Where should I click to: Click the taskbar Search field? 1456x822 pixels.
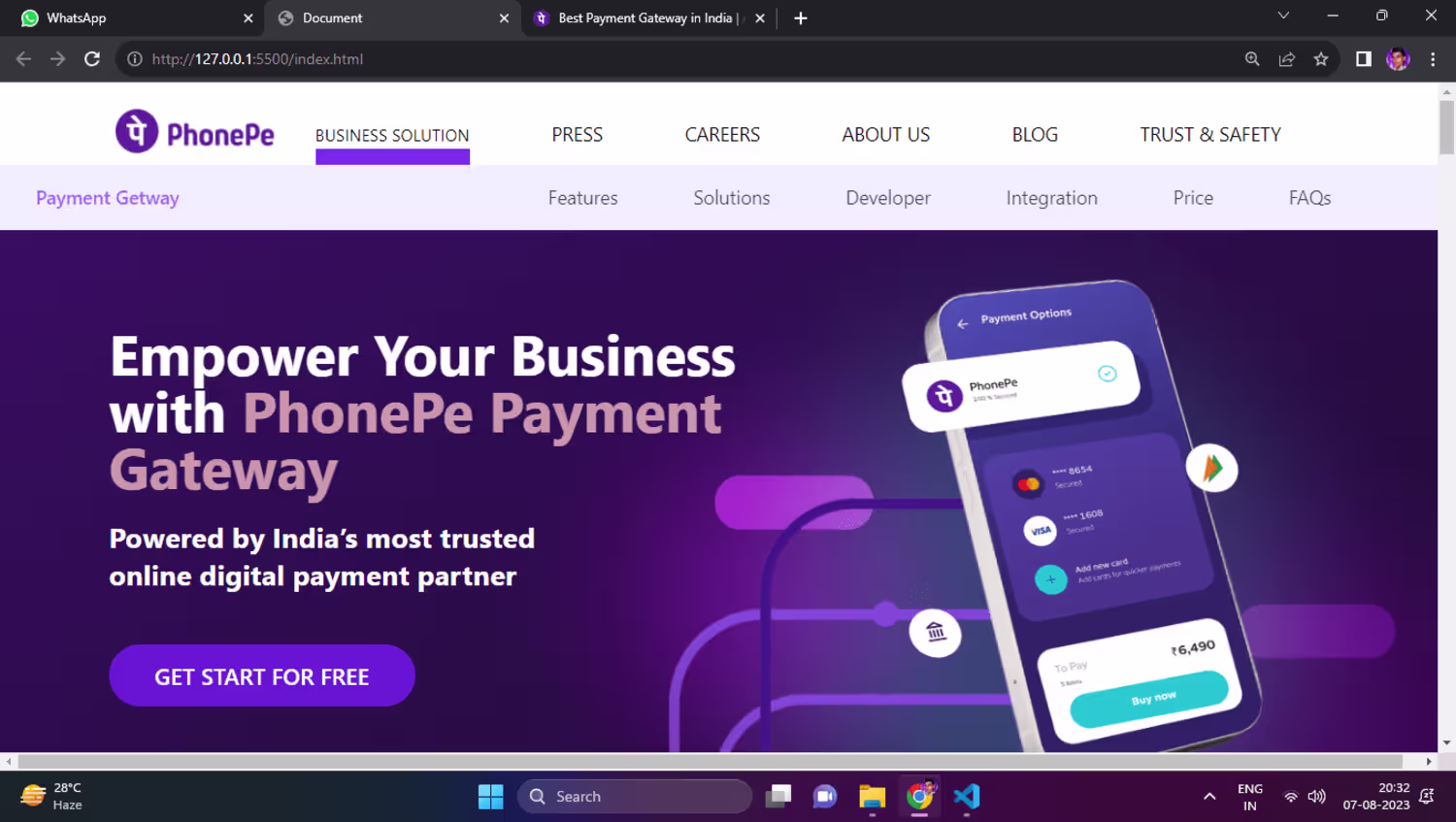(x=635, y=797)
